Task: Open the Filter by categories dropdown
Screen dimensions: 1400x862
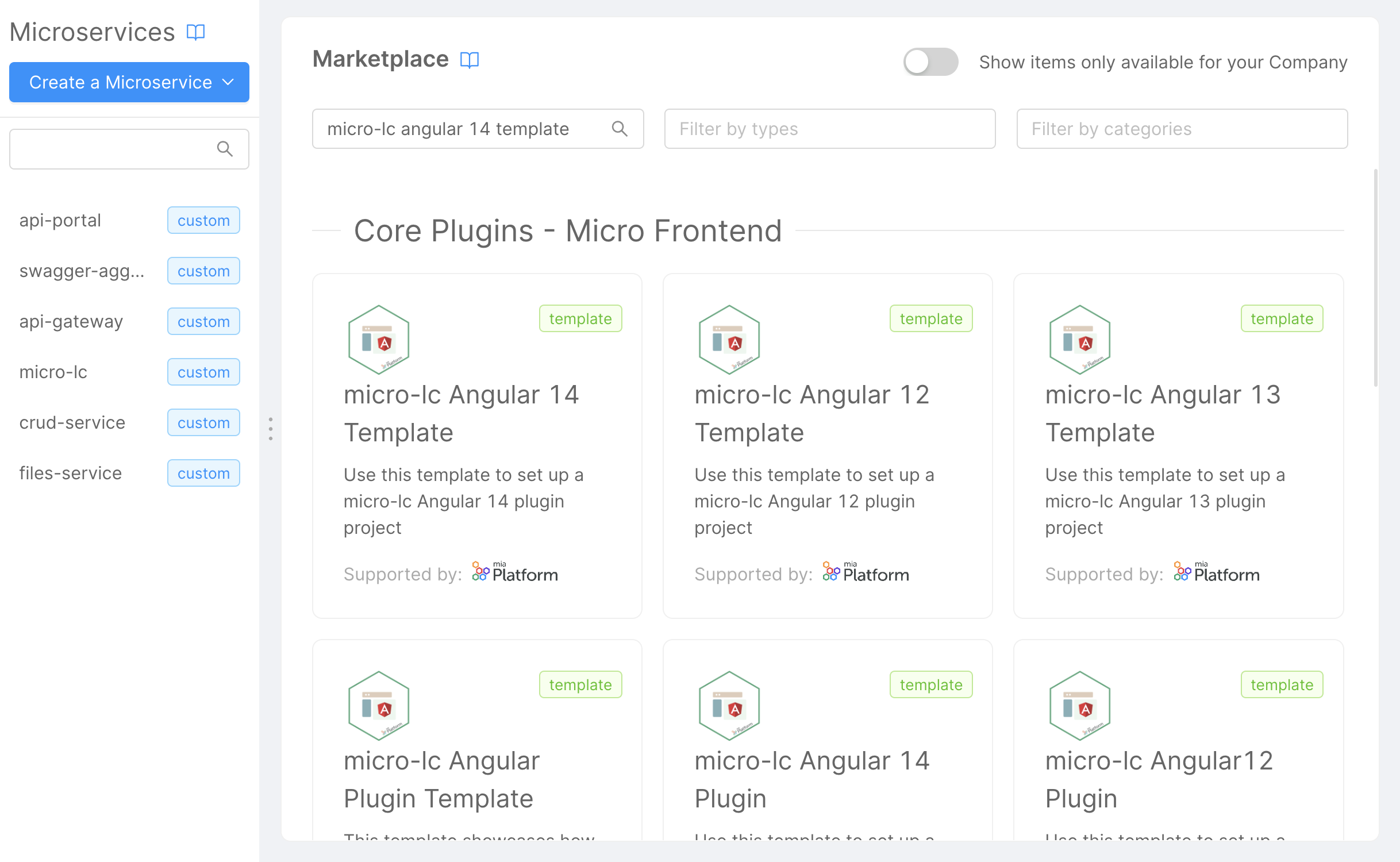Action: (1182, 129)
